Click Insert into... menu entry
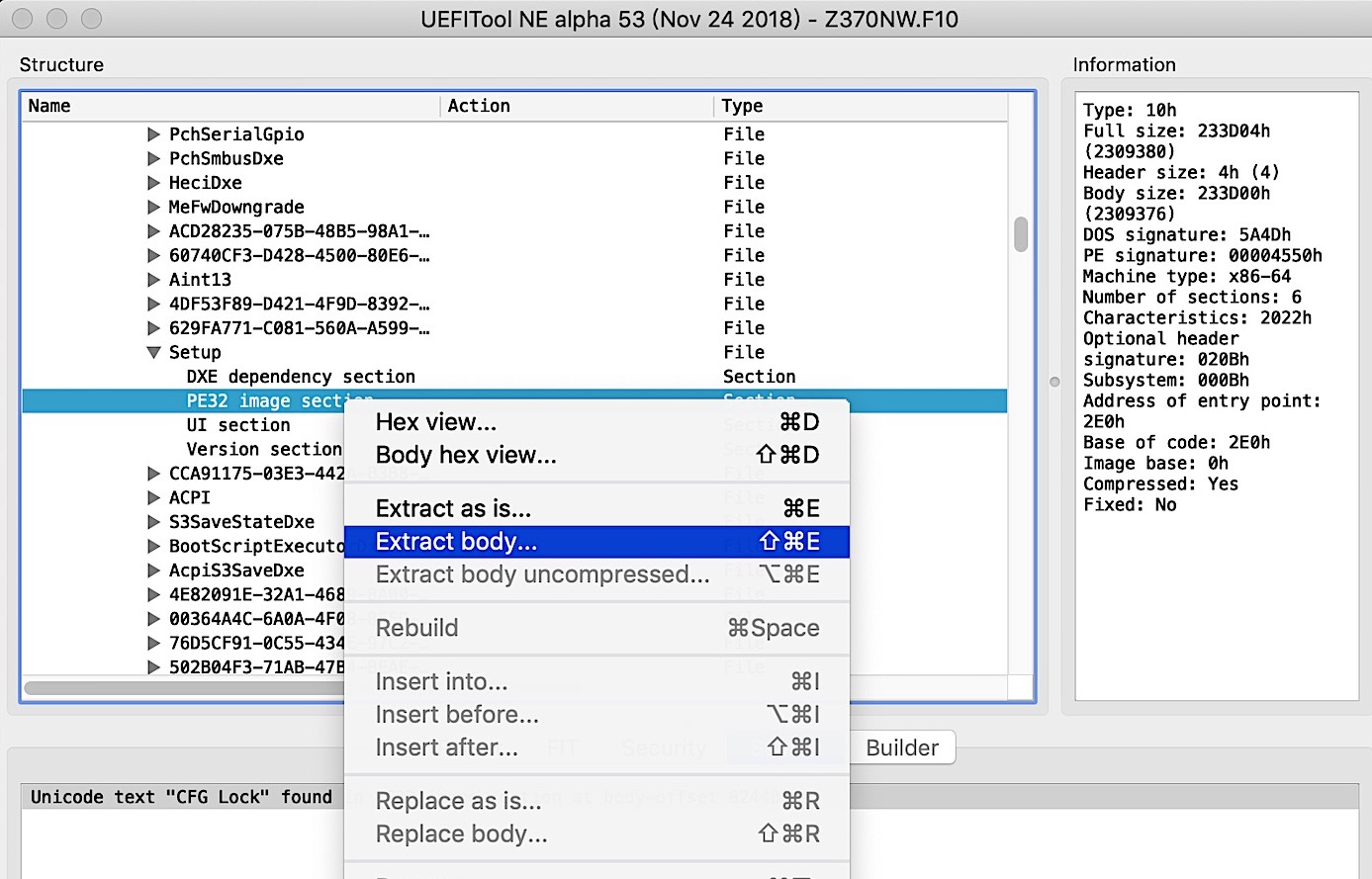 (x=596, y=681)
